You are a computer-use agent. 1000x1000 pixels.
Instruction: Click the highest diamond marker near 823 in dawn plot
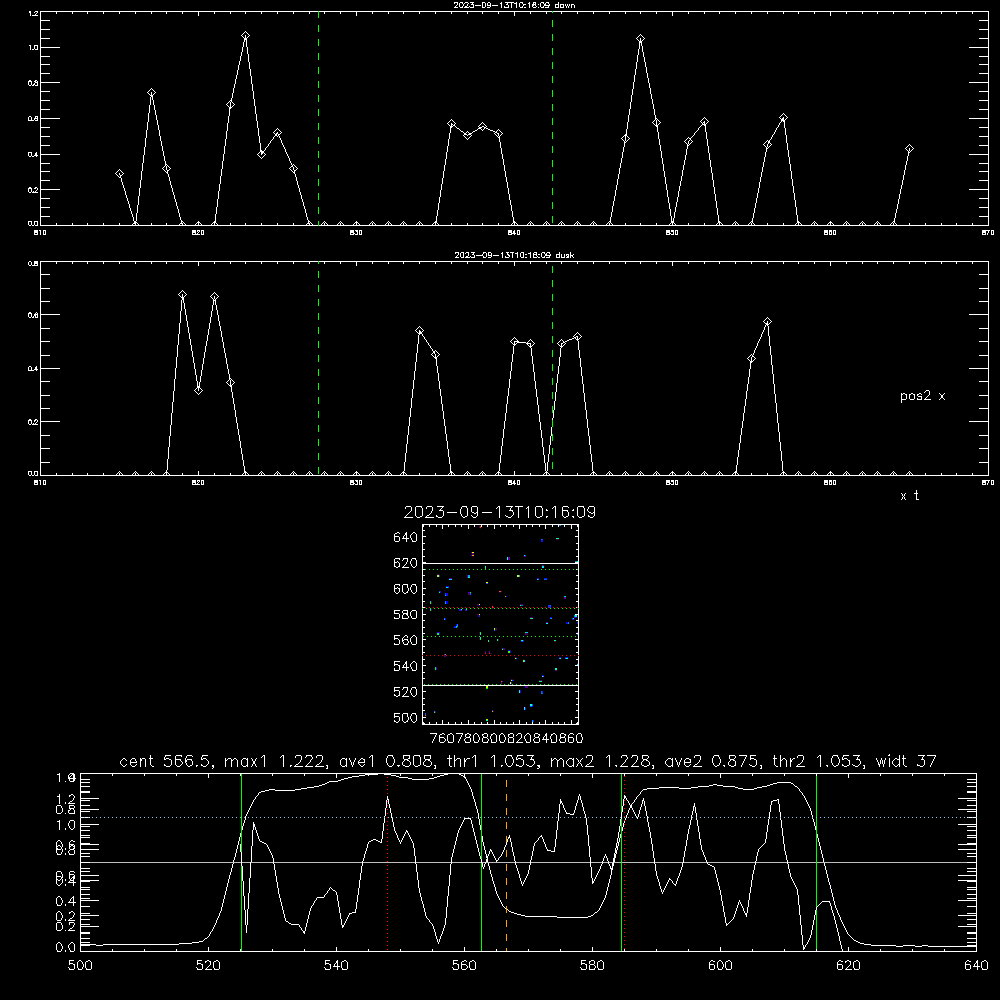point(246,36)
